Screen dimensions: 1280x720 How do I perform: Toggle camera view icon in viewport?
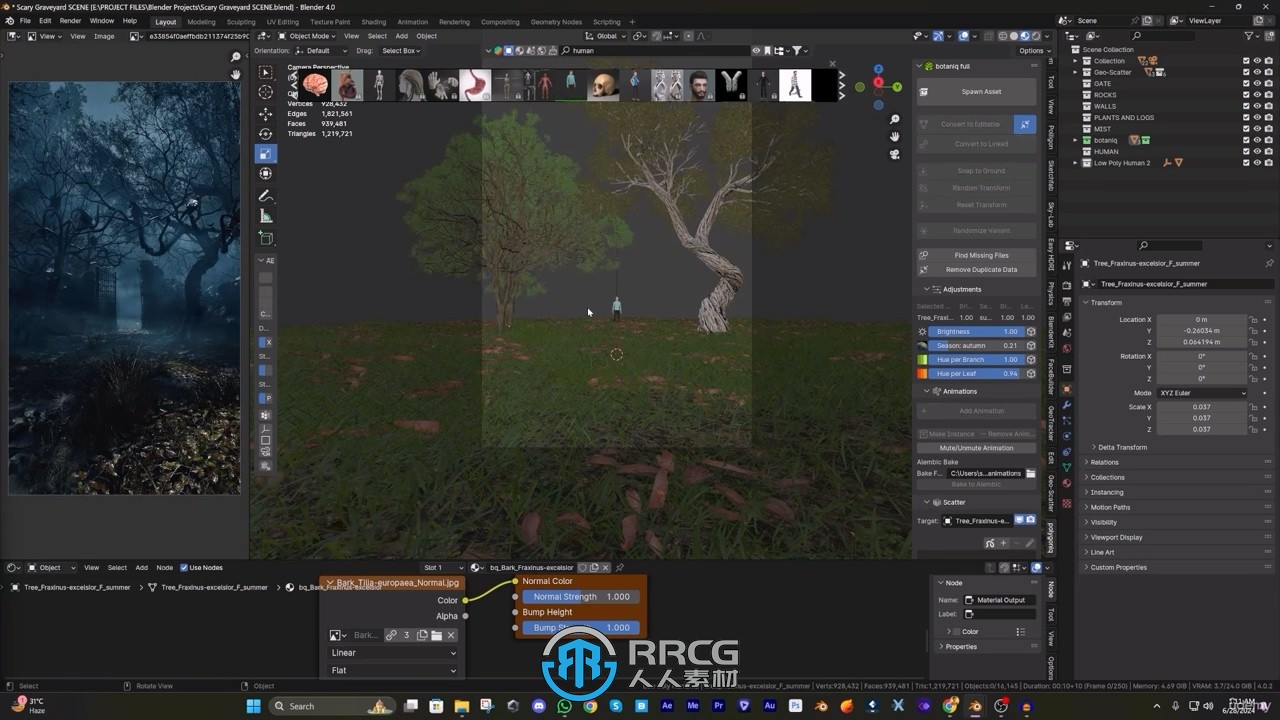(x=895, y=154)
